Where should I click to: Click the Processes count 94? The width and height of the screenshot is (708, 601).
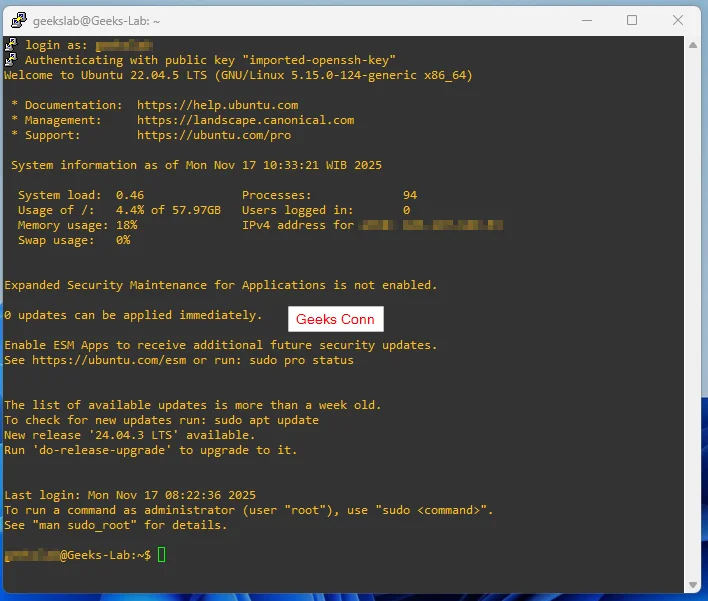(x=410, y=195)
